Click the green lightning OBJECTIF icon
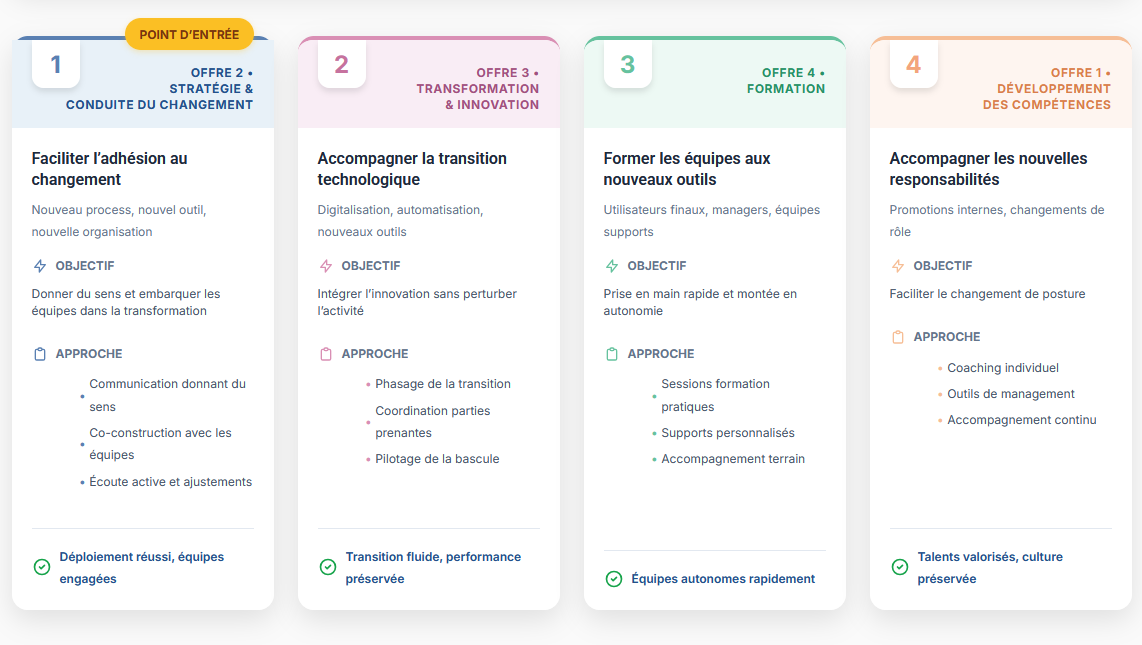The image size is (1142, 645). coord(612,266)
